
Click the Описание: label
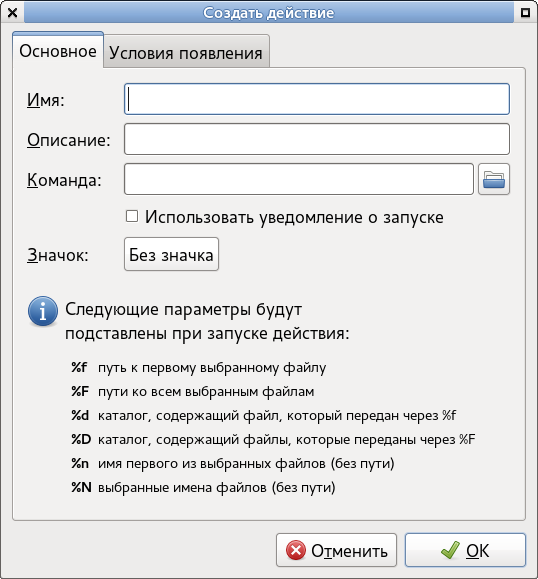click(x=69, y=140)
